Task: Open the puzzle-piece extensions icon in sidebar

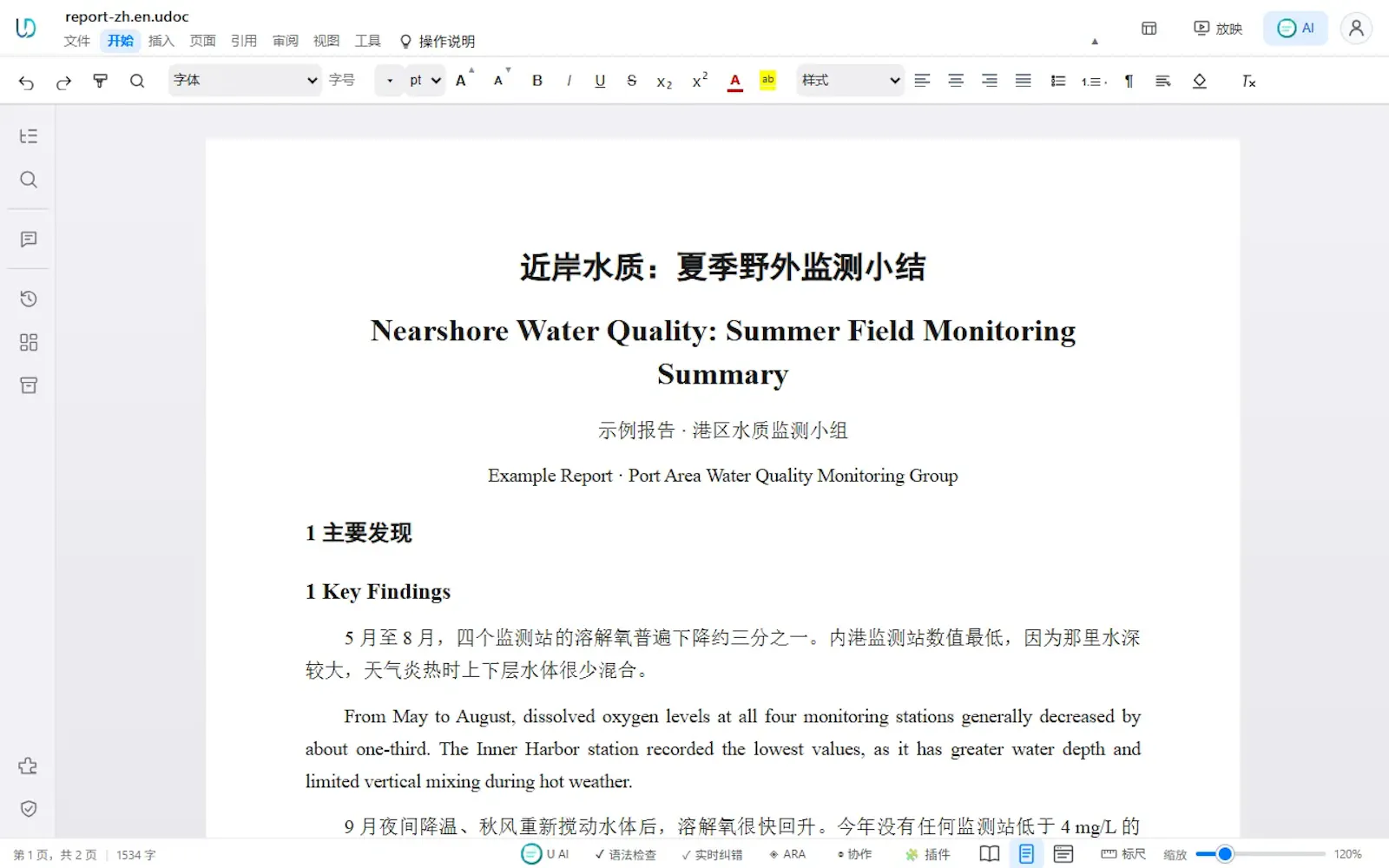Action: [x=28, y=766]
